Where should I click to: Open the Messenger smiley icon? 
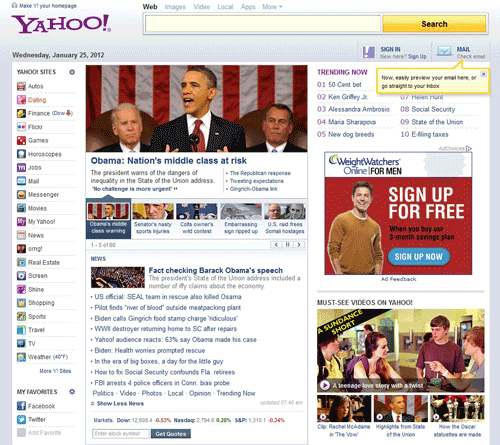(21, 194)
